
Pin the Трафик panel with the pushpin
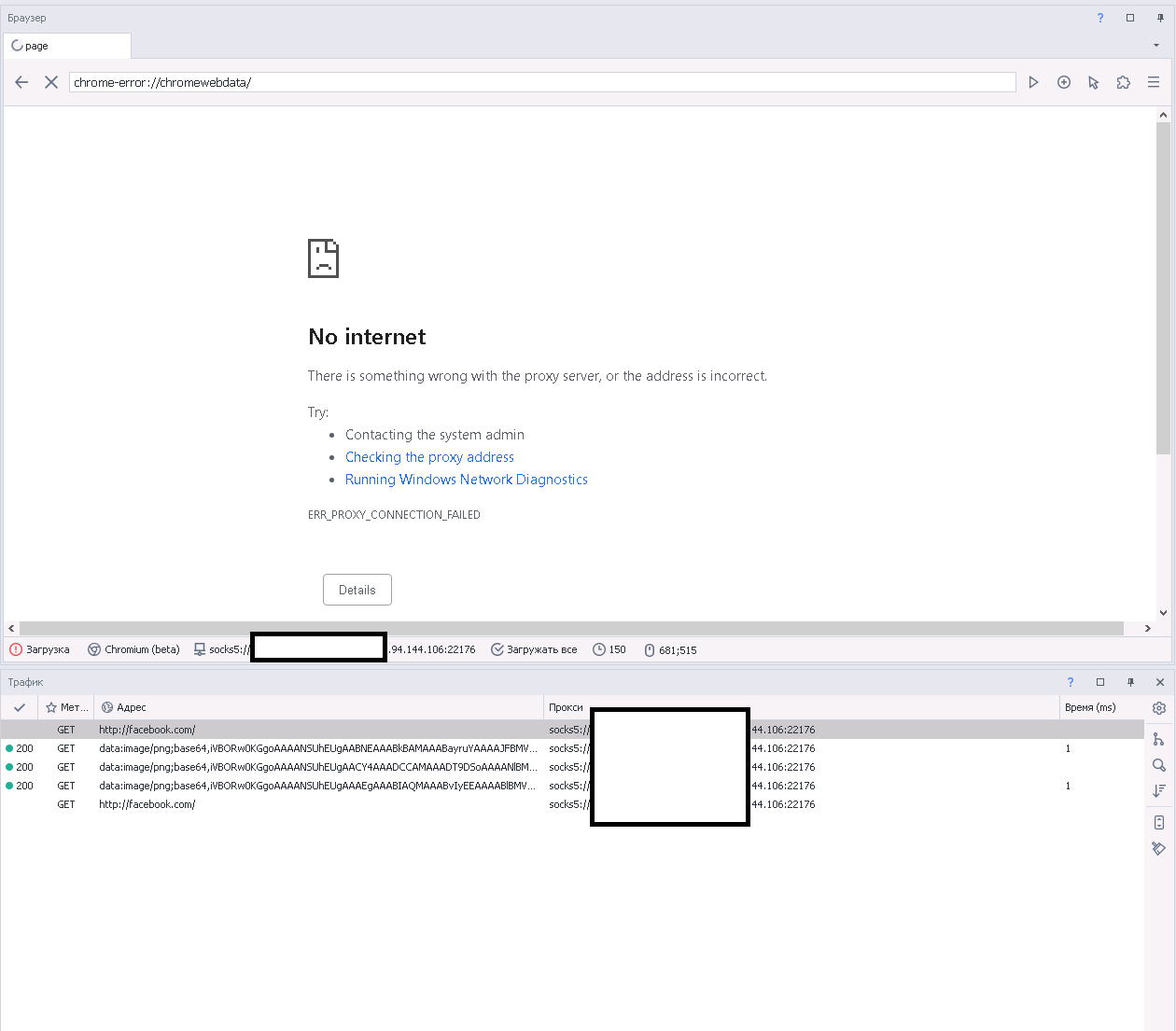tap(1130, 682)
